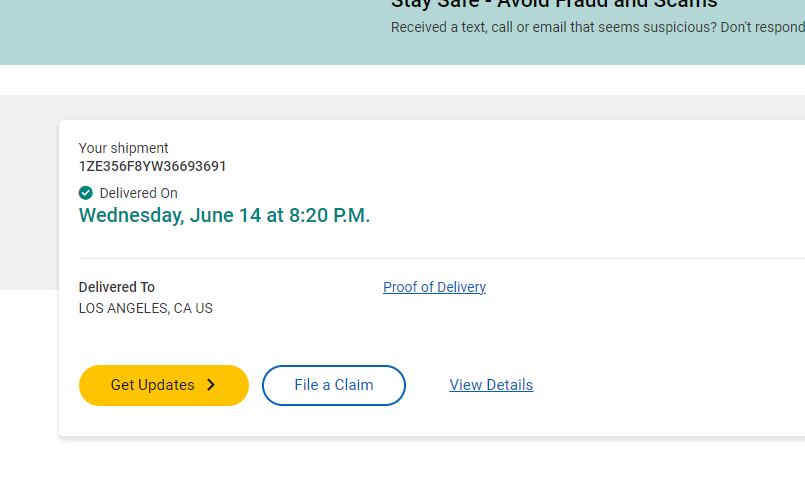
Task: Click the white space below the shipment card
Action: tap(400, 470)
